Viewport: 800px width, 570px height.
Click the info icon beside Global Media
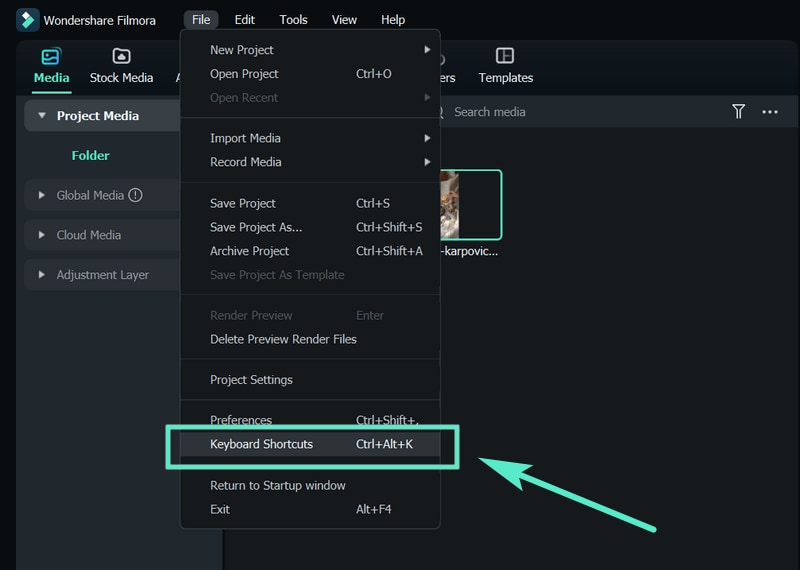(135, 195)
